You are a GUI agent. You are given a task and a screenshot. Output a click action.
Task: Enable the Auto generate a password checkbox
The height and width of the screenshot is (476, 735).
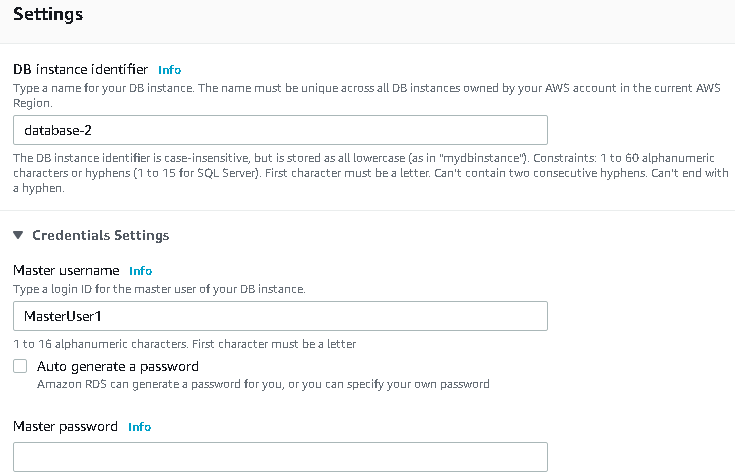coord(20,367)
